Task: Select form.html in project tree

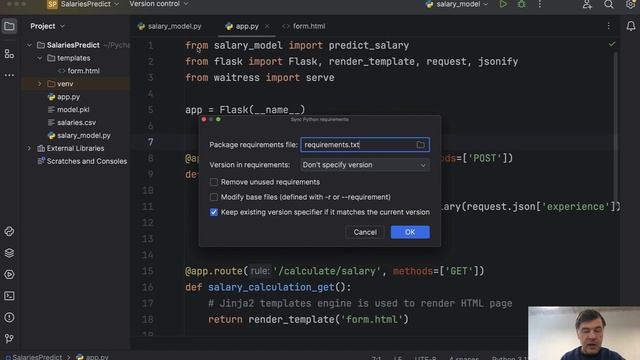Action: (83, 71)
